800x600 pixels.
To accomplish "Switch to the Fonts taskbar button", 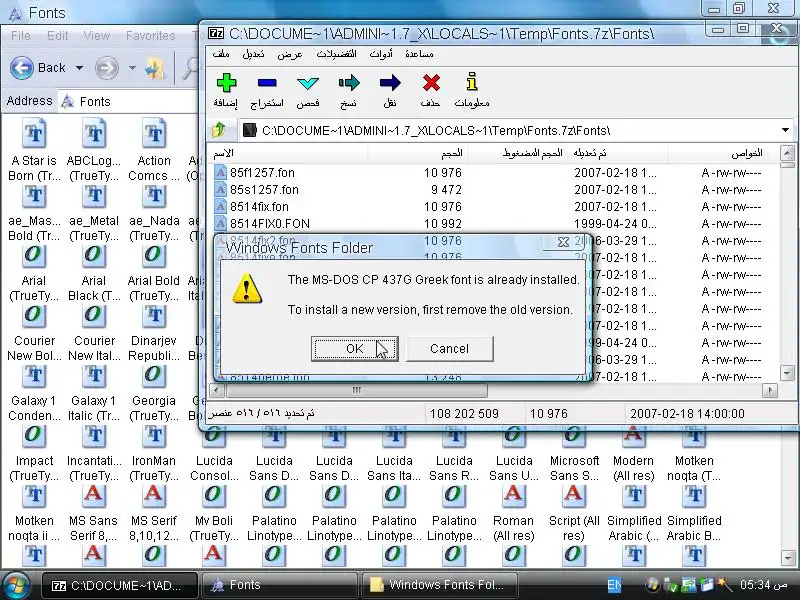I will point(279,586).
